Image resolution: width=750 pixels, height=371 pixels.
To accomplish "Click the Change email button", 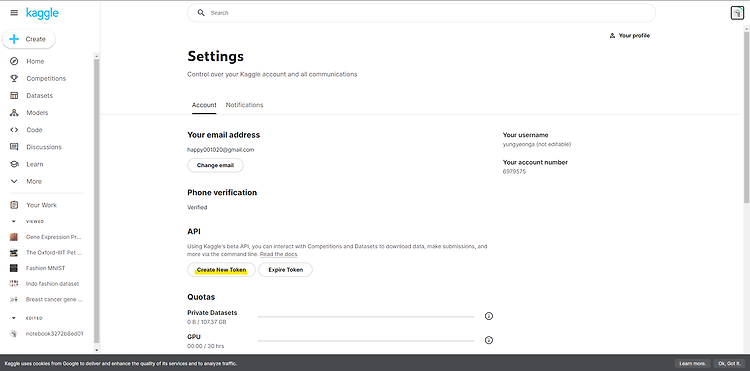I will point(215,165).
